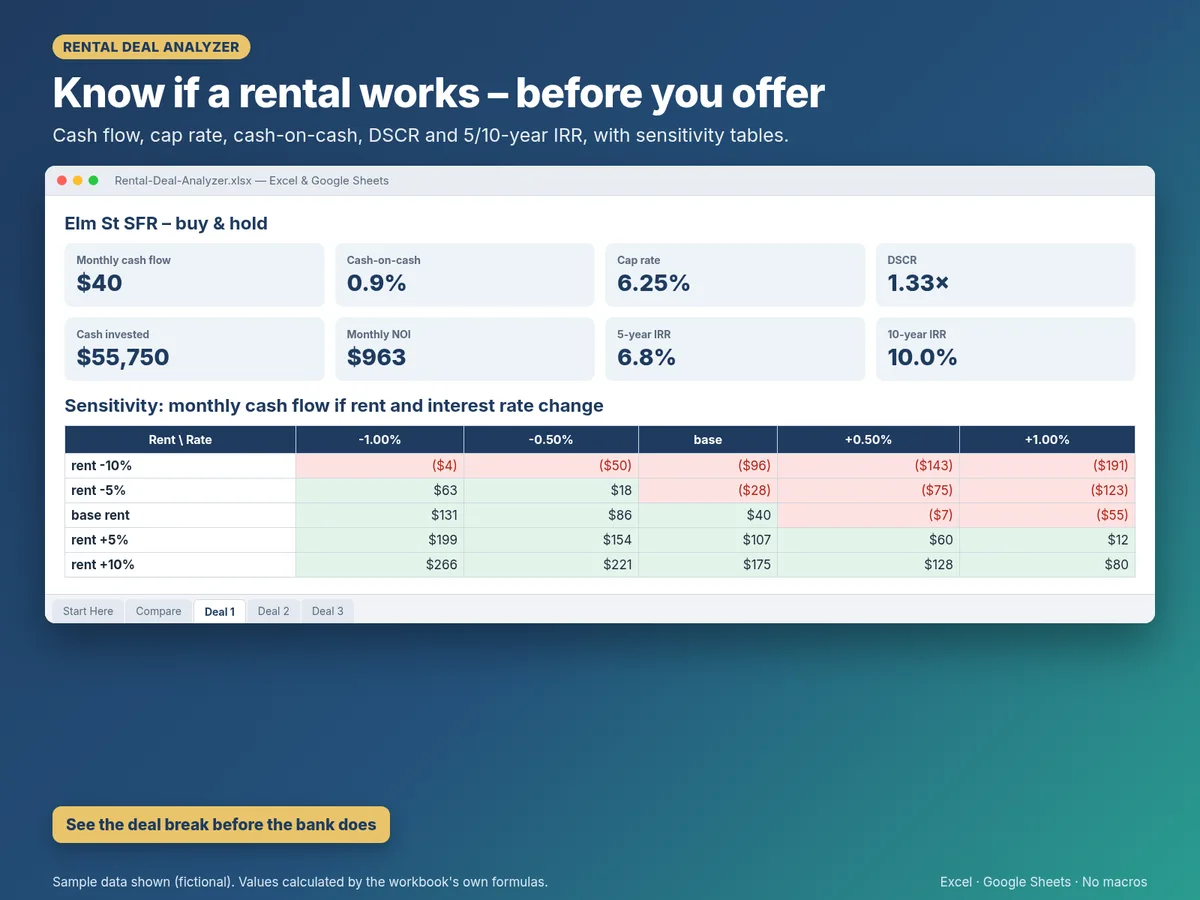Open the Start Here sheet tab

(x=88, y=611)
